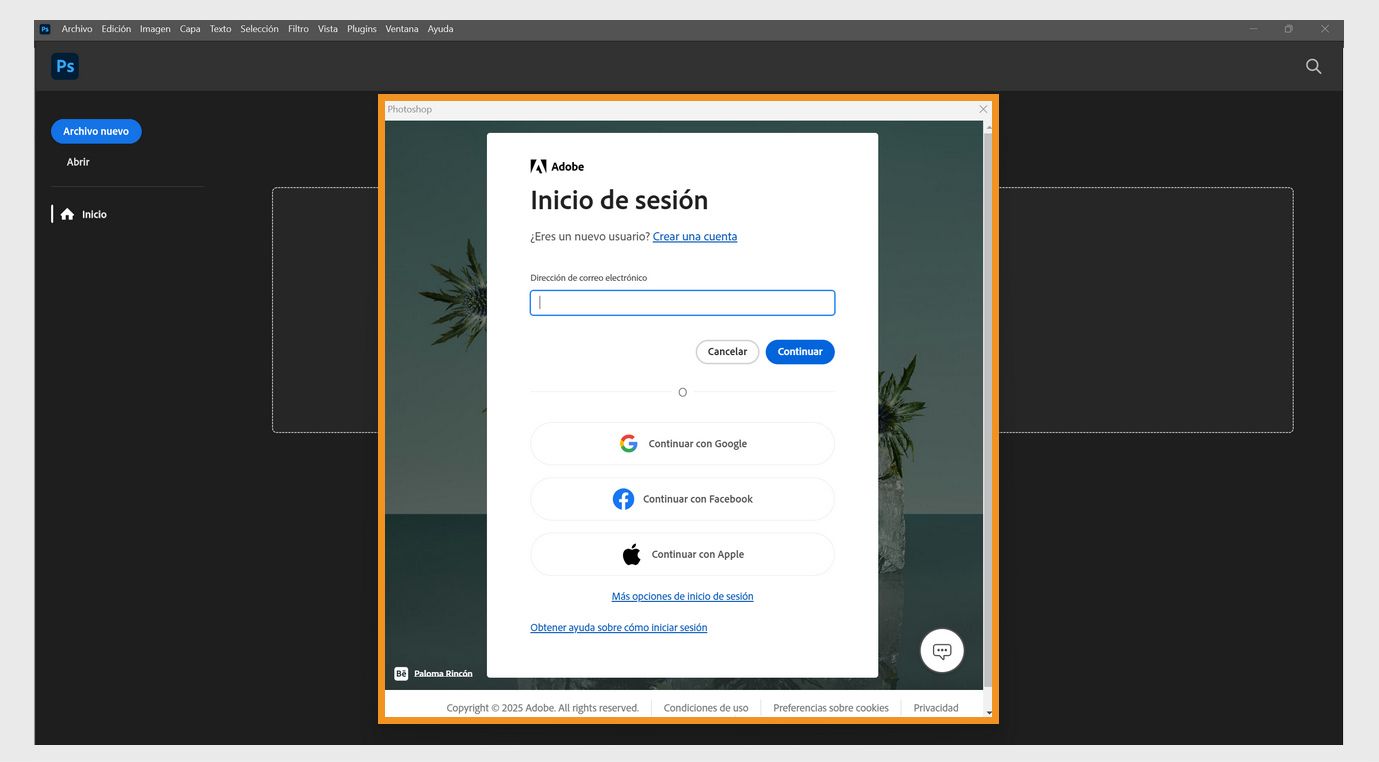This screenshot has width=1379, height=762.
Task: Focus the email address input field
Action: pyautogui.click(x=682, y=303)
